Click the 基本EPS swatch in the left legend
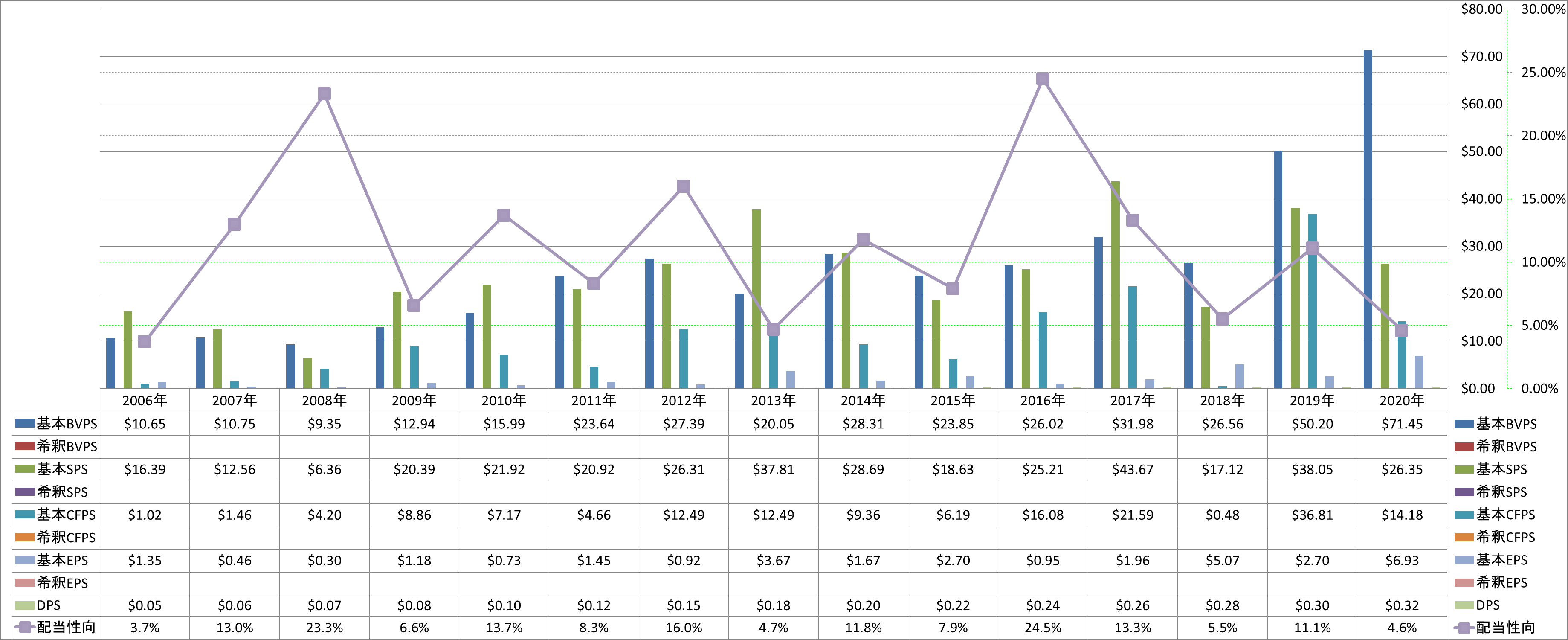Viewport: 1568px width, 640px height. (x=24, y=560)
